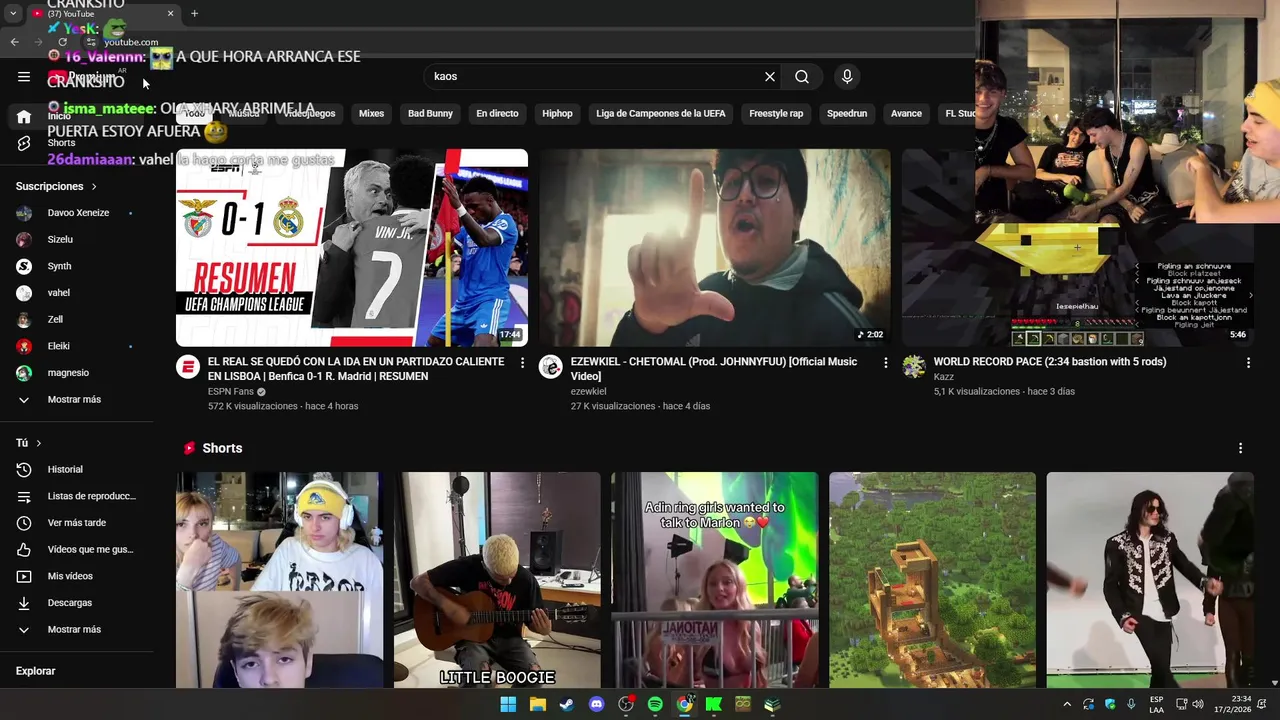Go back in the browser
The height and width of the screenshot is (720, 1280).
[14, 42]
